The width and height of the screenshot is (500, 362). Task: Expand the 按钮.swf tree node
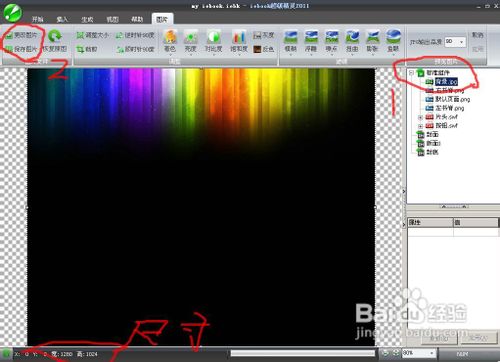[420, 126]
